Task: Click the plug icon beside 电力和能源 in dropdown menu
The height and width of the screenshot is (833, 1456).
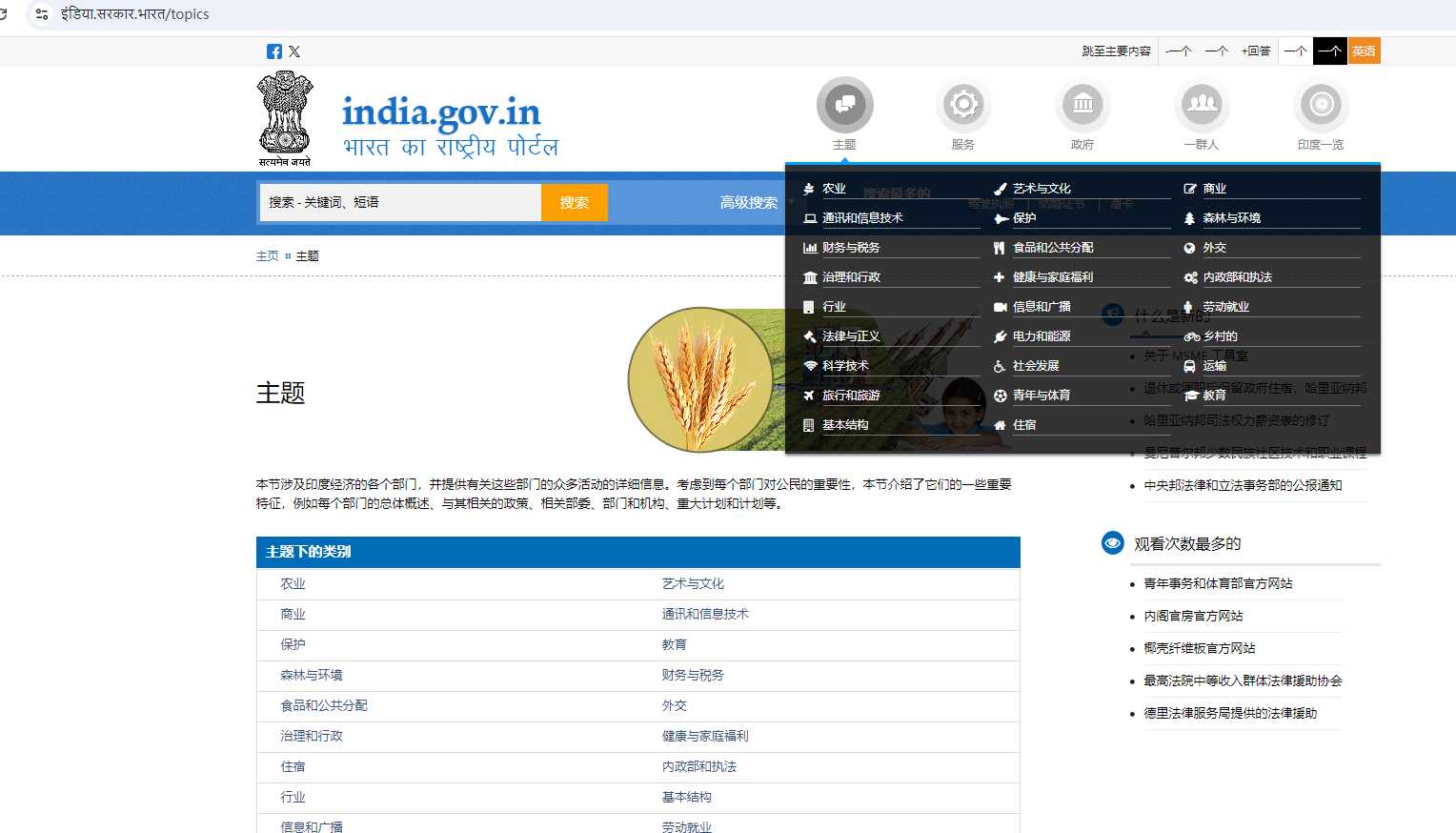Action: click(1000, 336)
